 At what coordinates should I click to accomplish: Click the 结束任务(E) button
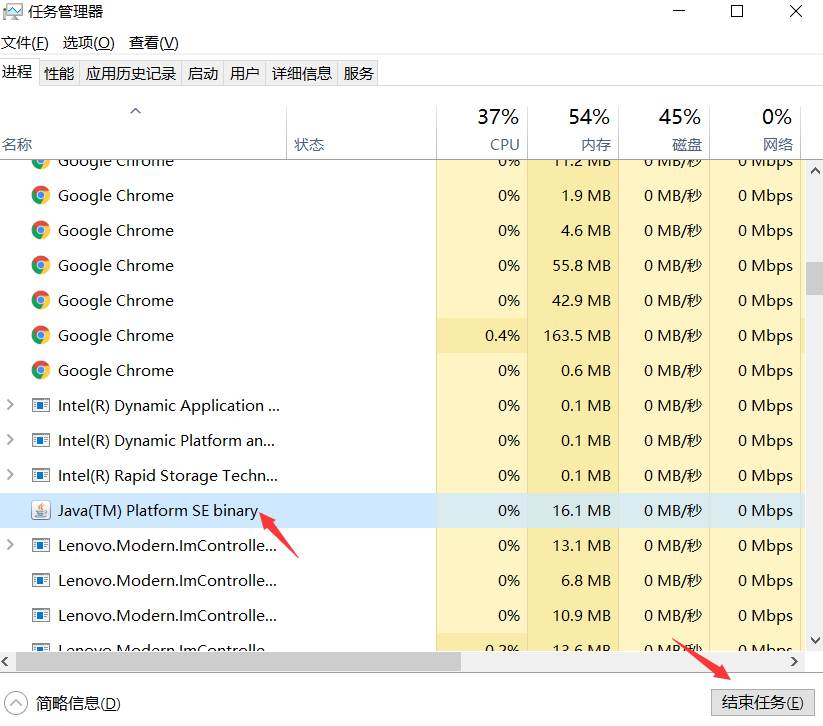click(763, 702)
